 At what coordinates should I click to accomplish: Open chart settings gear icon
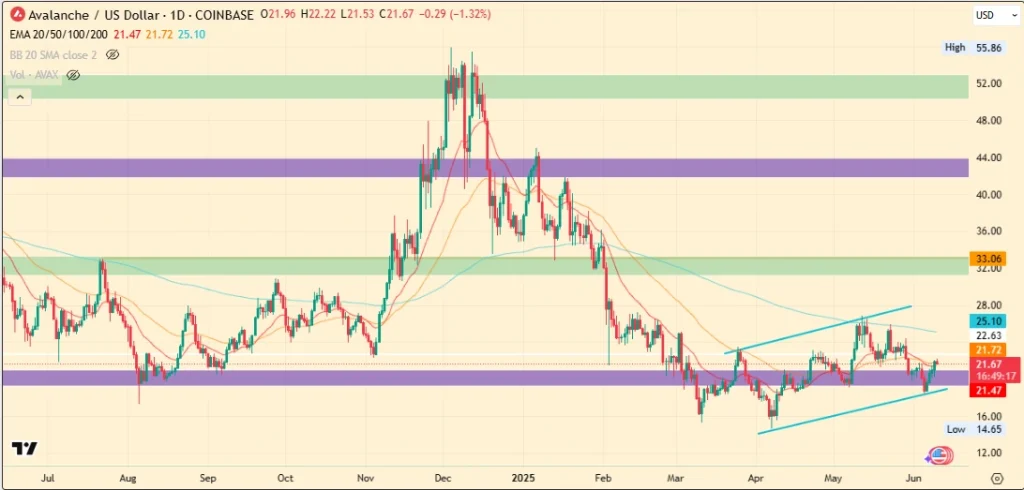point(997,478)
